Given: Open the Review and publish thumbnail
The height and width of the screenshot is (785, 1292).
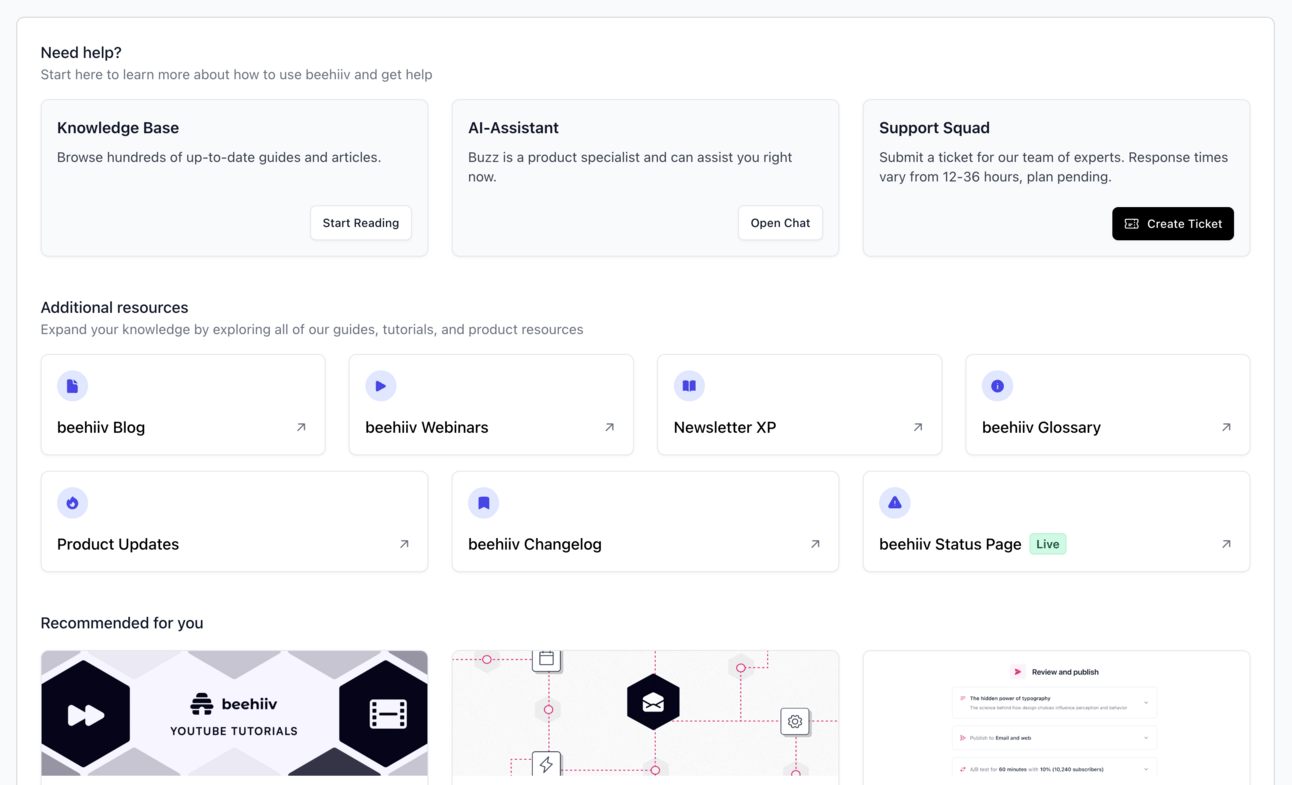Looking at the screenshot, I should (x=1056, y=714).
